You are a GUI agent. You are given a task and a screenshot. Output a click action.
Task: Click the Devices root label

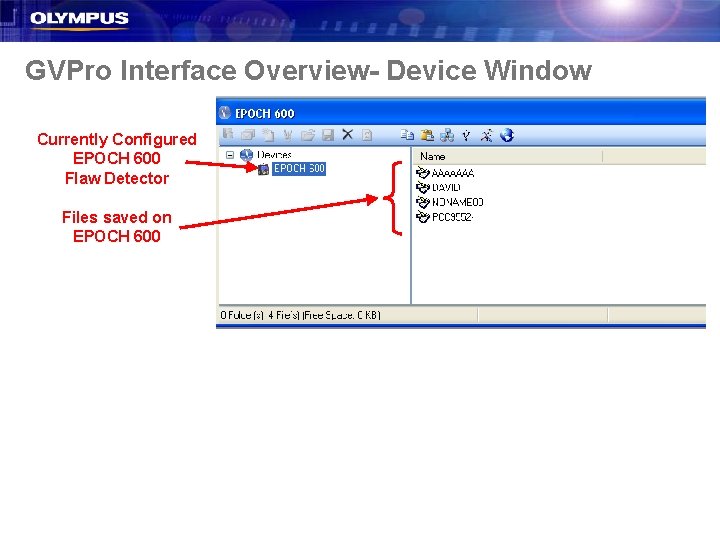pyautogui.click(x=274, y=155)
